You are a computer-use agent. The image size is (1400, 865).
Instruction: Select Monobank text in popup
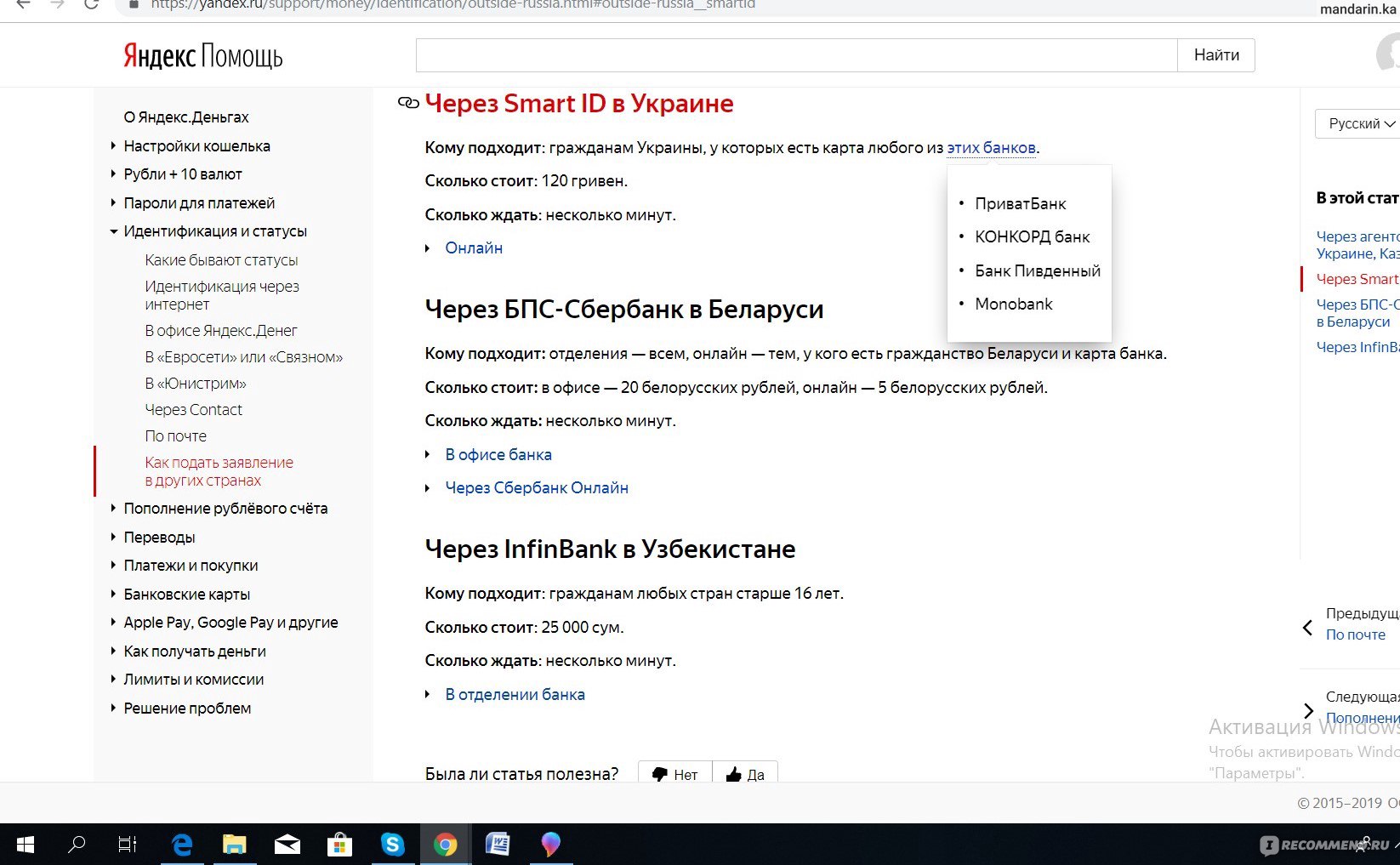(x=1013, y=304)
